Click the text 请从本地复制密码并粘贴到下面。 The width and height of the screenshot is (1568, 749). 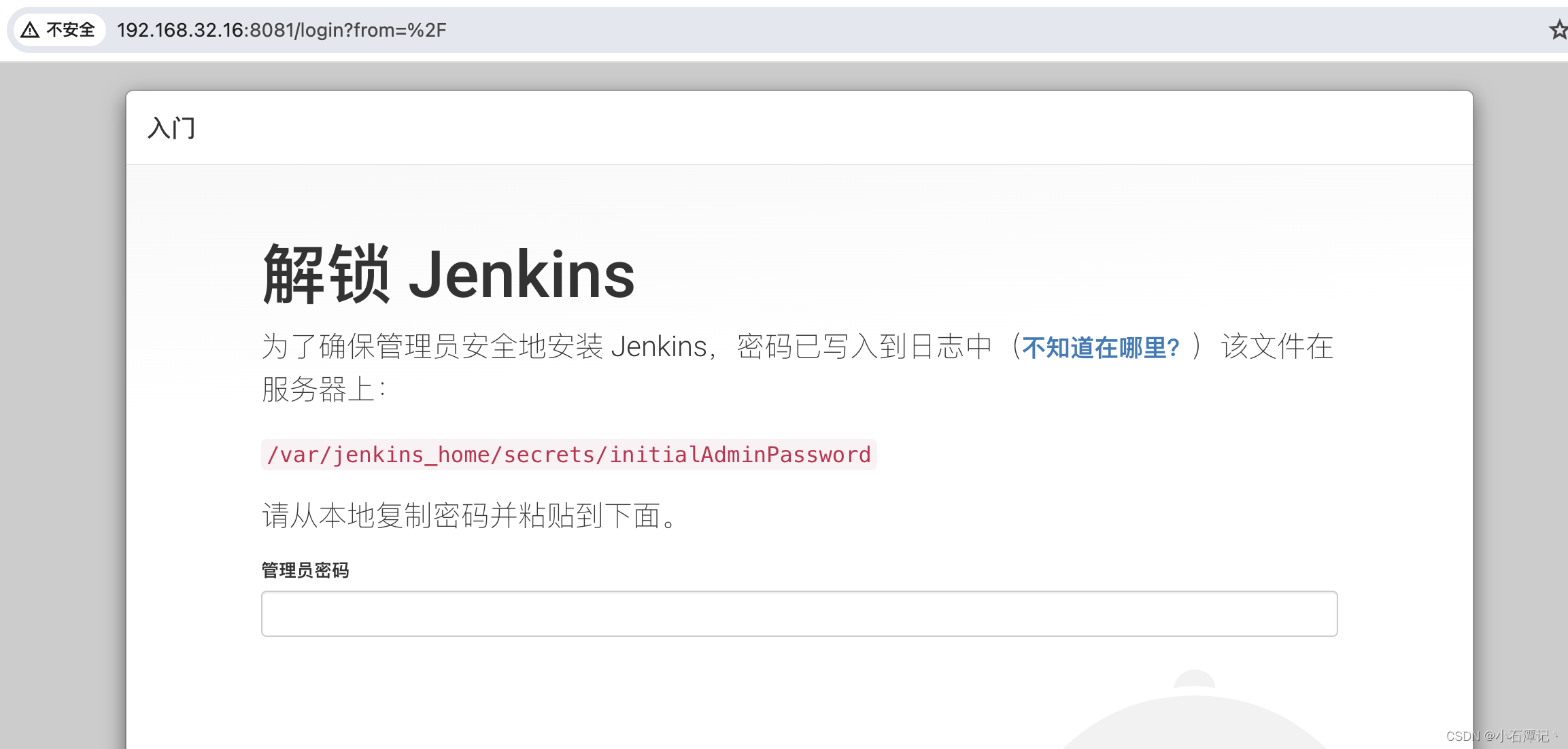[471, 516]
